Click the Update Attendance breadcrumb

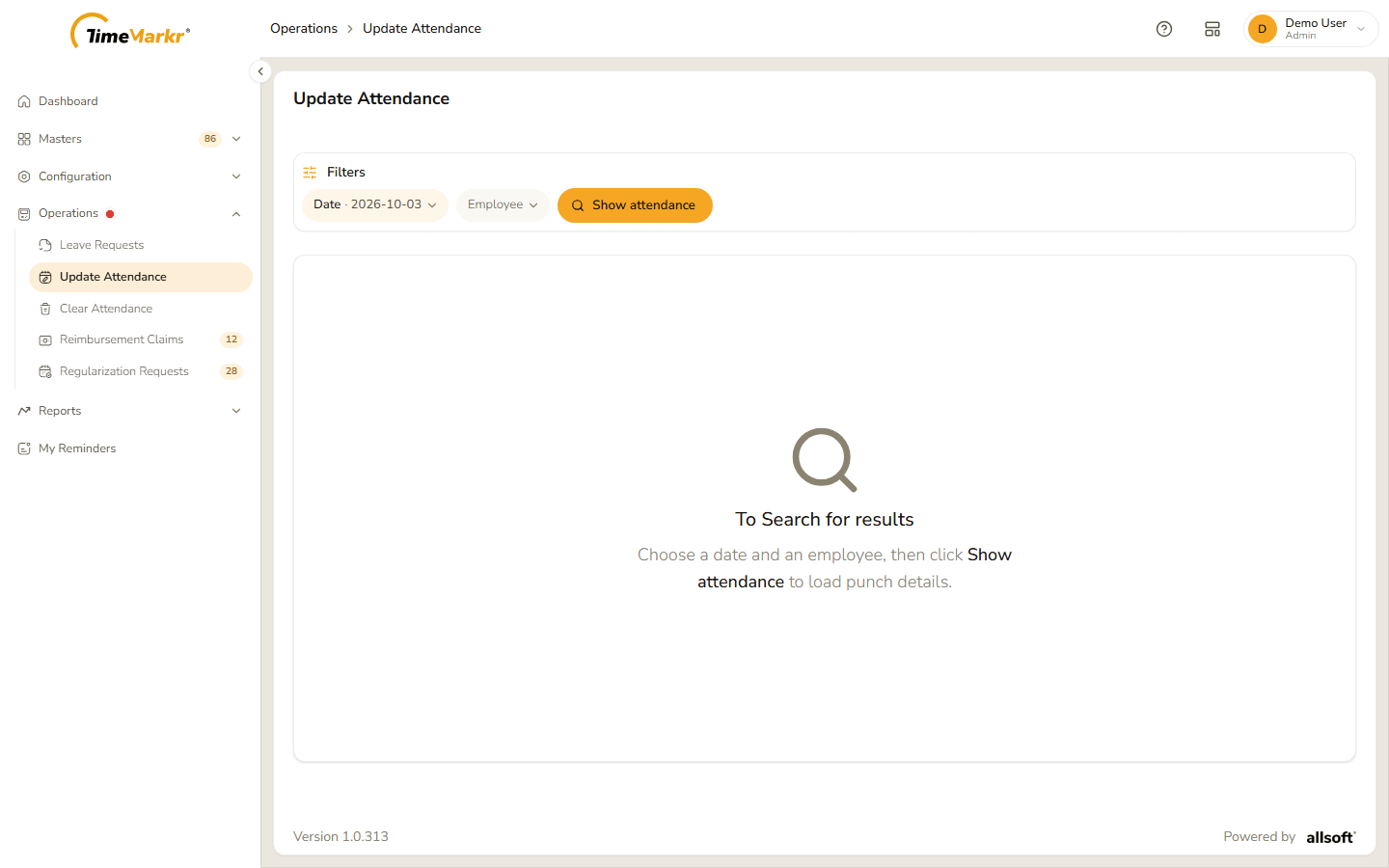[422, 29]
